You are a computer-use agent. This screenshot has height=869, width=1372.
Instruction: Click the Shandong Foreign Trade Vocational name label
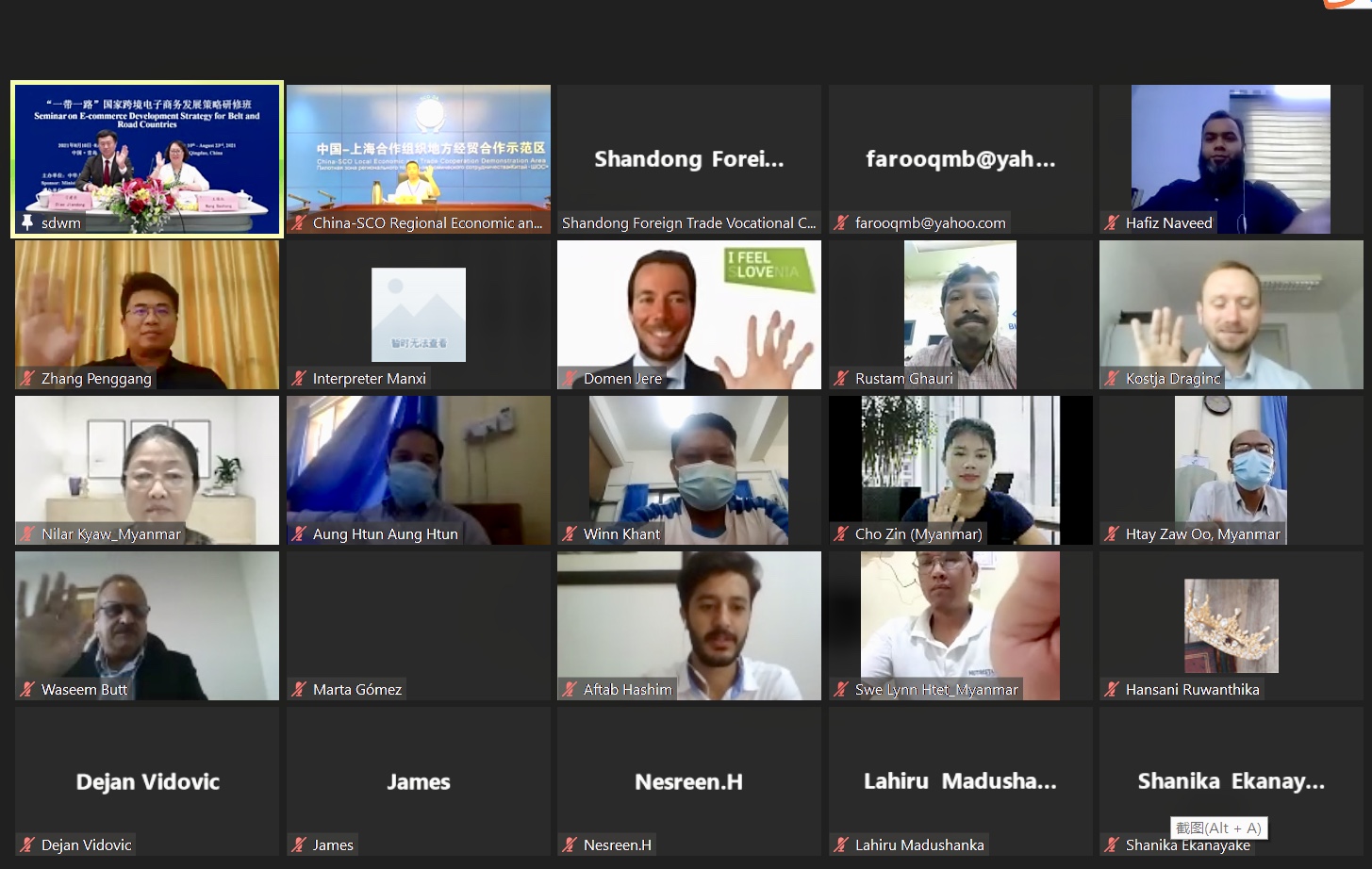(x=688, y=223)
